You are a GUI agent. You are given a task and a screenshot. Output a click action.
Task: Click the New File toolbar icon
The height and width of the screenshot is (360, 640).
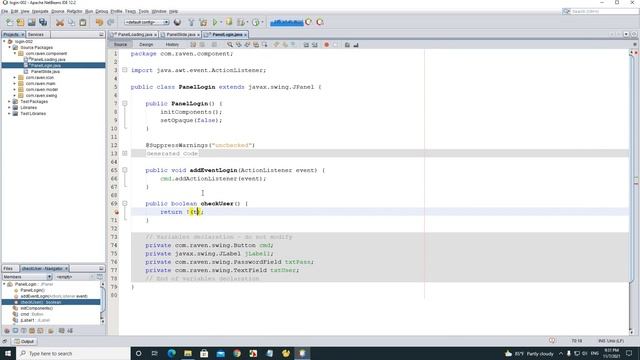point(9,22)
